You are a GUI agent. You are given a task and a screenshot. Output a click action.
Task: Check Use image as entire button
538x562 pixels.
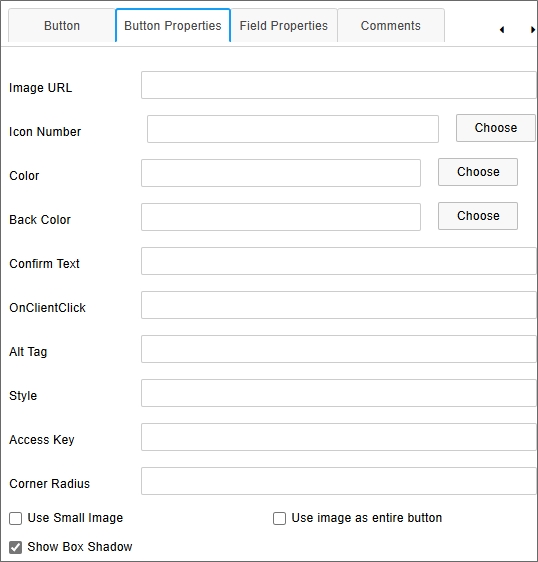(279, 518)
